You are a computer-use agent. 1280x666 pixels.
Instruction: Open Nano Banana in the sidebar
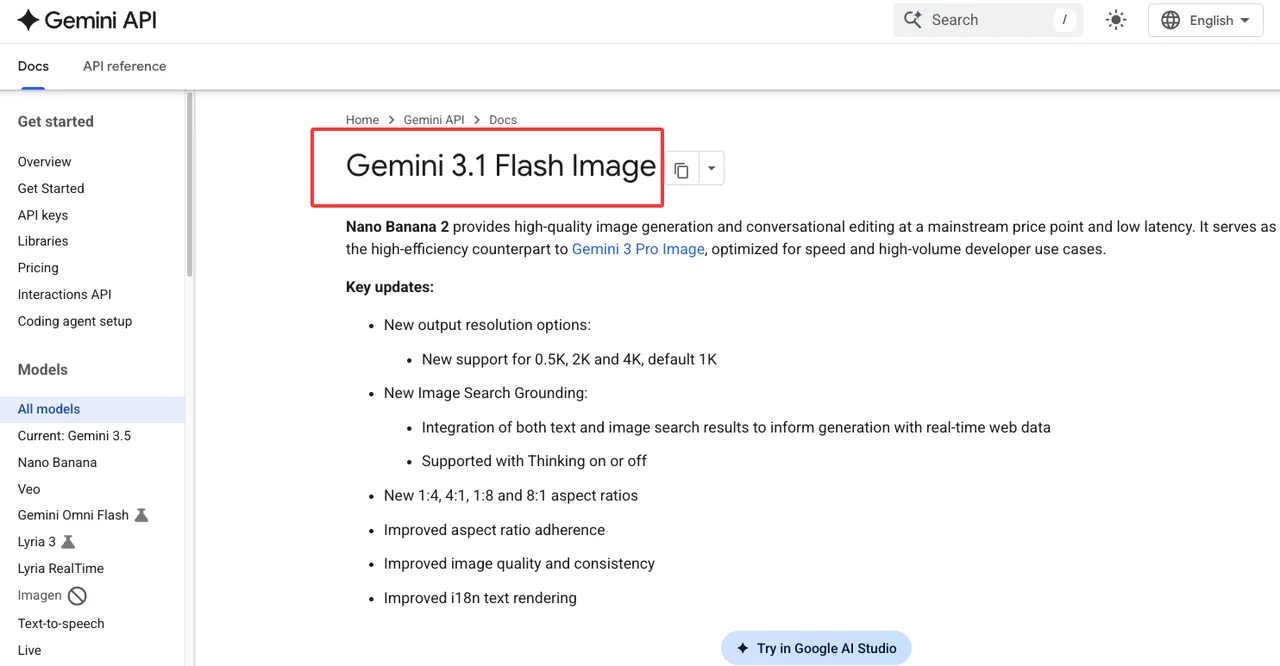(x=57, y=463)
